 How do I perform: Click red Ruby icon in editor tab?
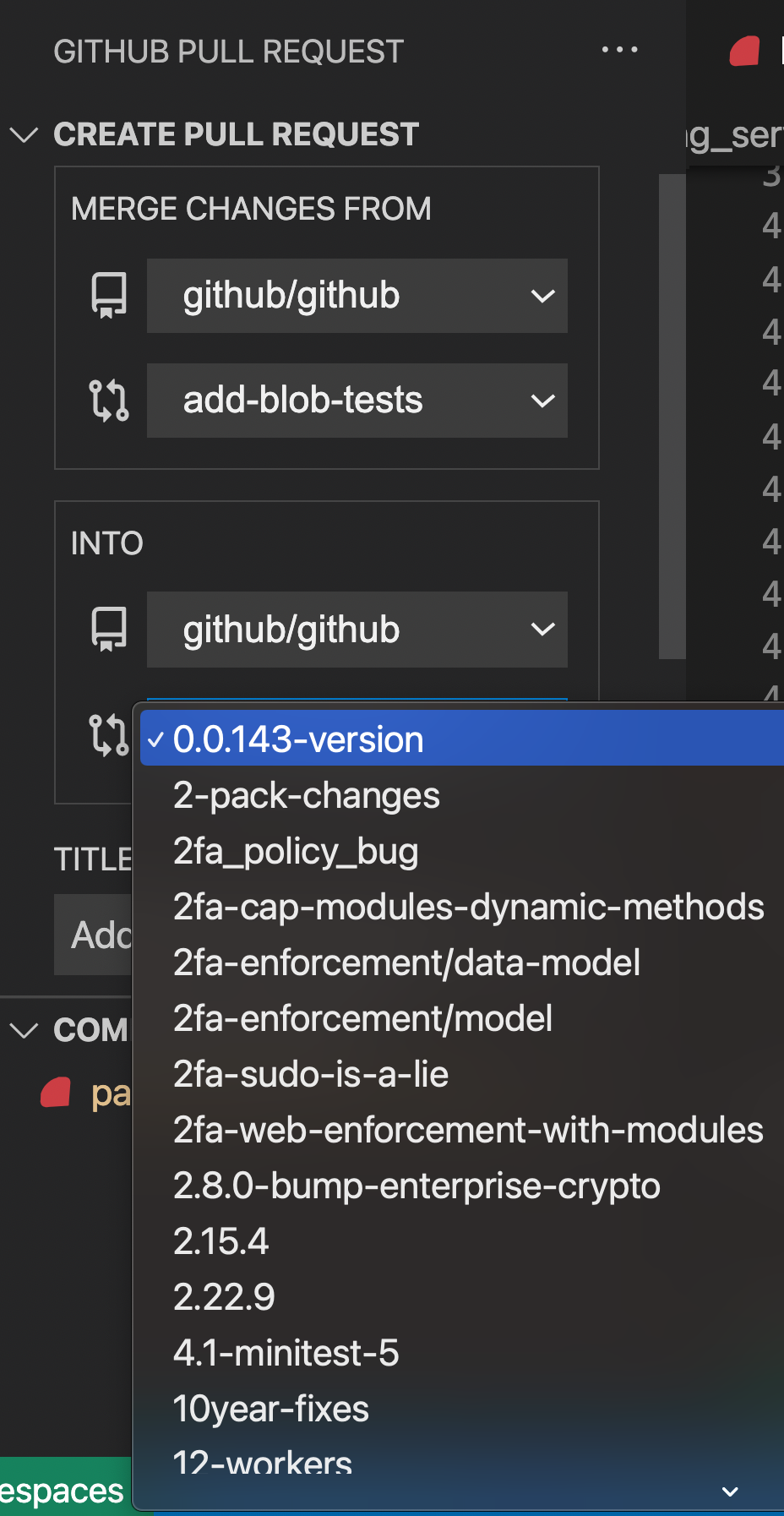click(x=745, y=52)
